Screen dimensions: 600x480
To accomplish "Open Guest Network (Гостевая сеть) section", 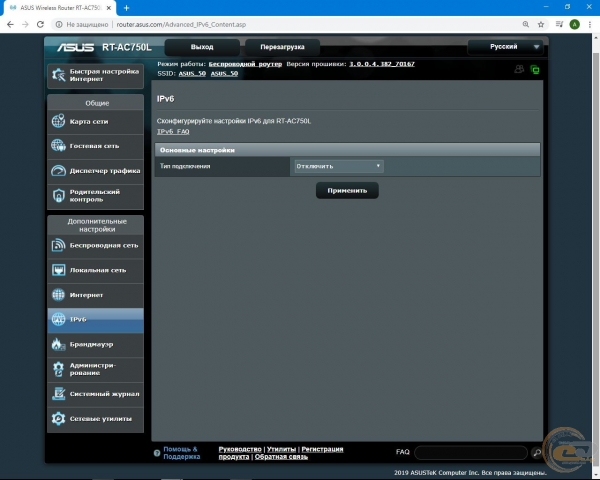I will click(x=95, y=146).
